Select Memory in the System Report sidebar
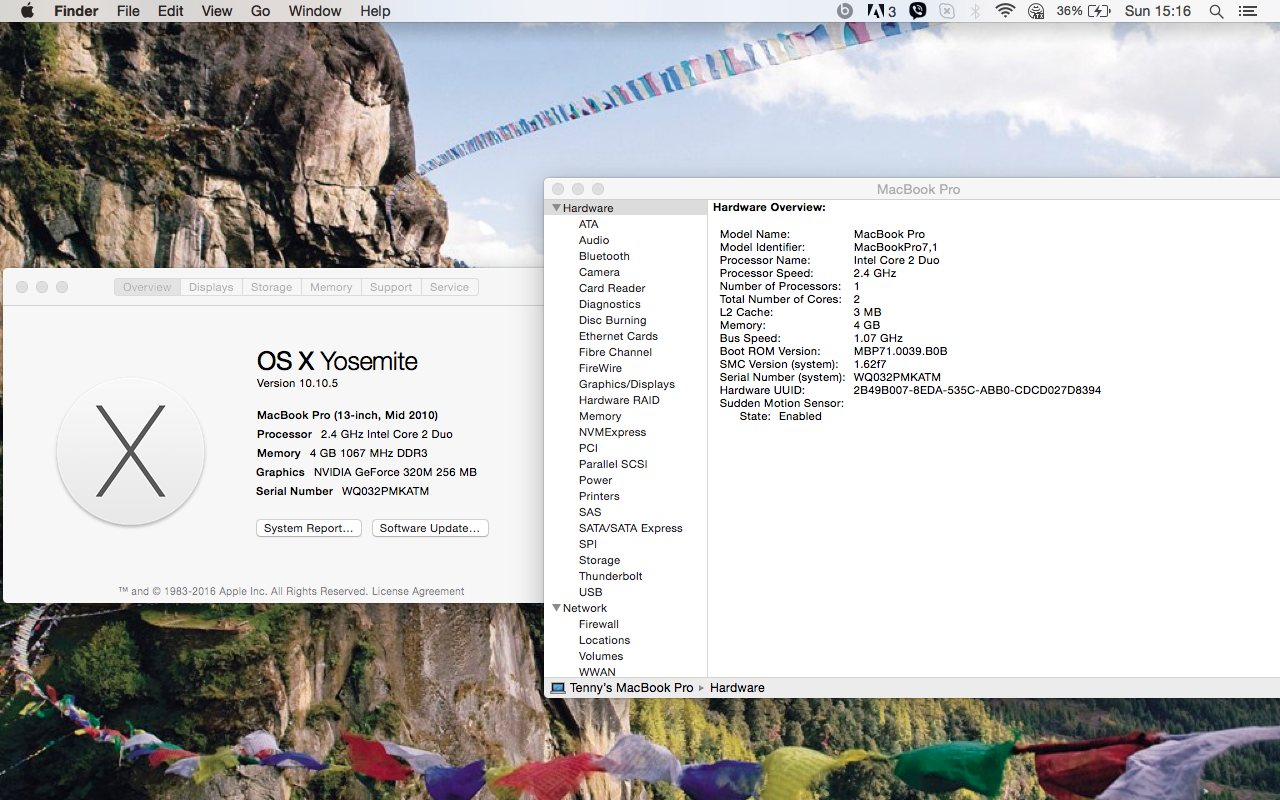This screenshot has width=1280, height=800. 600,416
